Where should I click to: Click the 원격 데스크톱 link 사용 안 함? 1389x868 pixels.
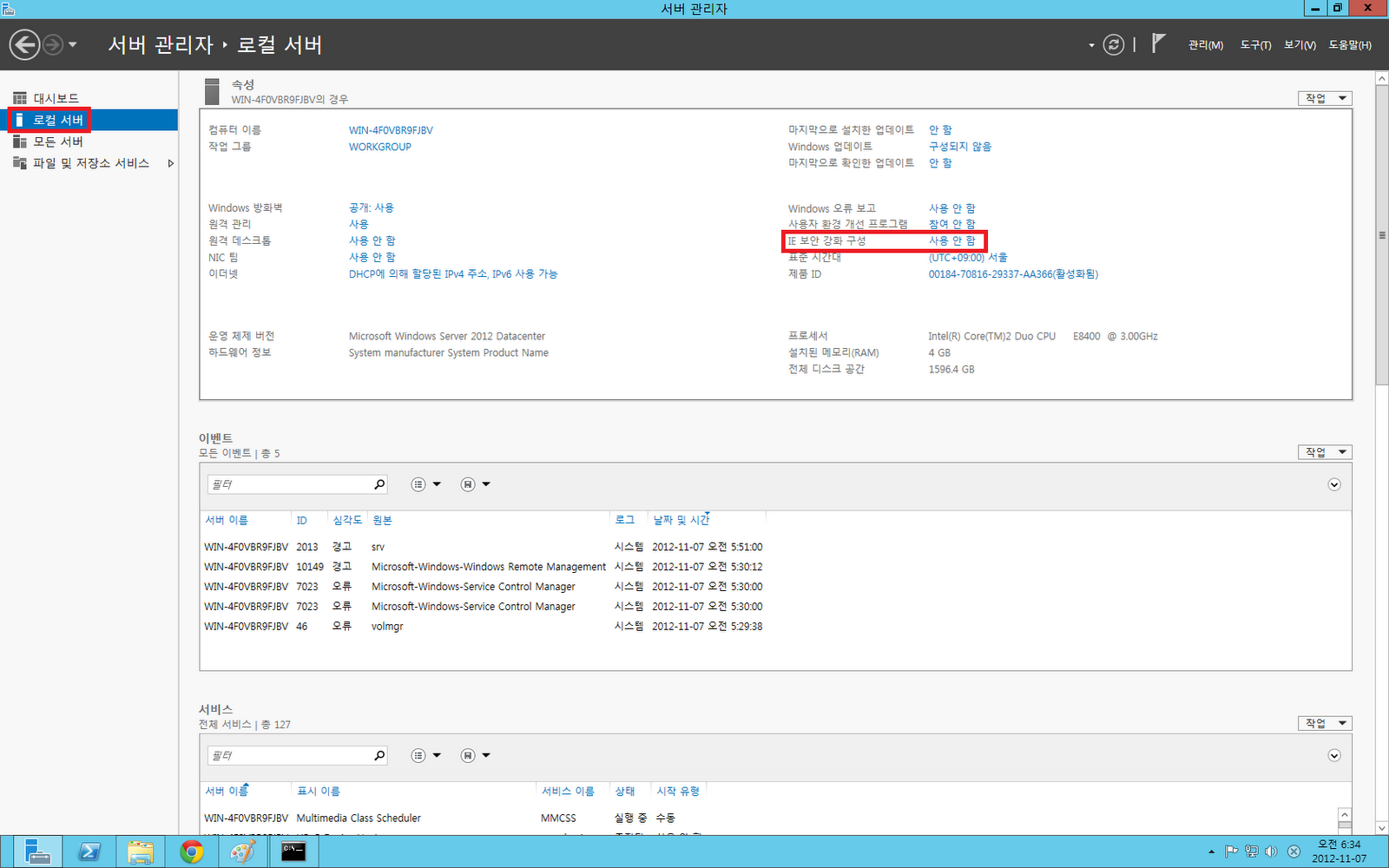click(x=372, y=240)
